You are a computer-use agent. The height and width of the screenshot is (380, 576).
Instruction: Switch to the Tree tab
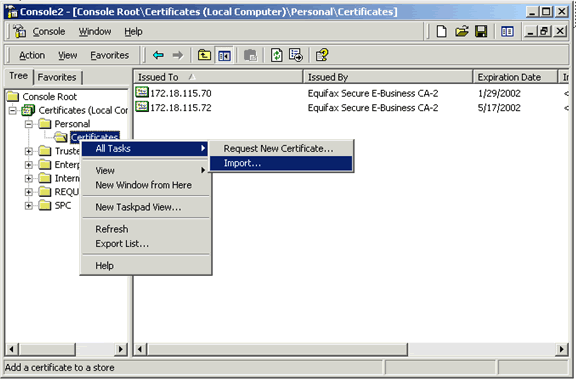coord(19,76)
